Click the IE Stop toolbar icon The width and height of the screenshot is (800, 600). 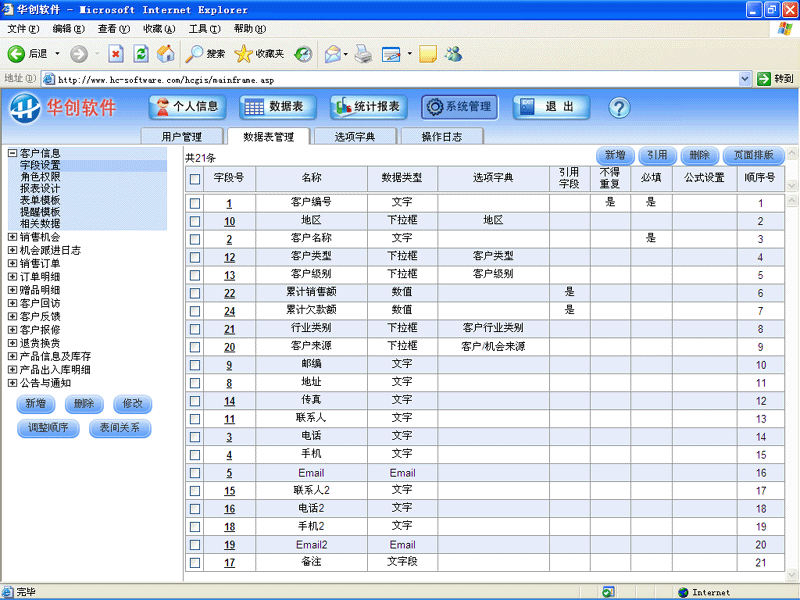(x=116, y=53)
